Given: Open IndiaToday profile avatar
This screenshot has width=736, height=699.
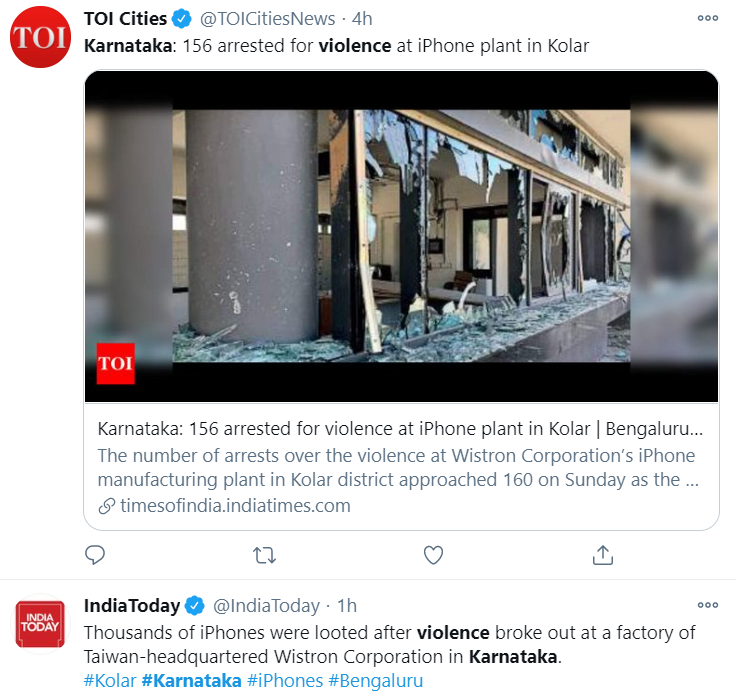Looking at the screenshot, I should coord(40,624).
